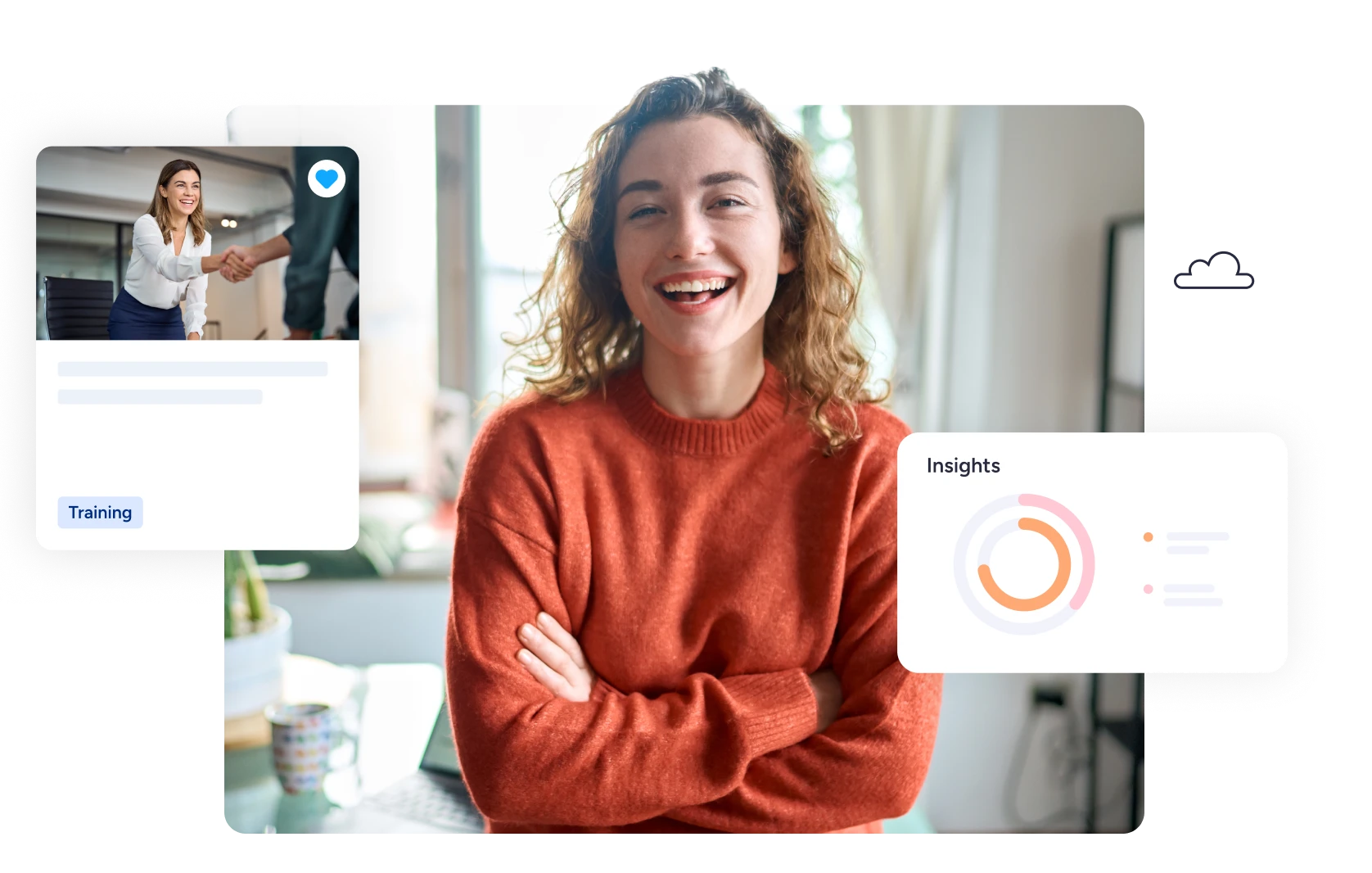Click the black office chair in thumbnail
The width and height of the screenshot is (1372, 873).
(78, 307)
